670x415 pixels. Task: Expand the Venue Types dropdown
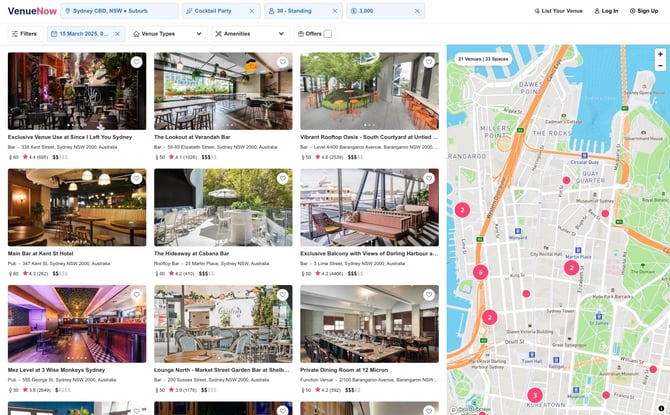(171, 33)
